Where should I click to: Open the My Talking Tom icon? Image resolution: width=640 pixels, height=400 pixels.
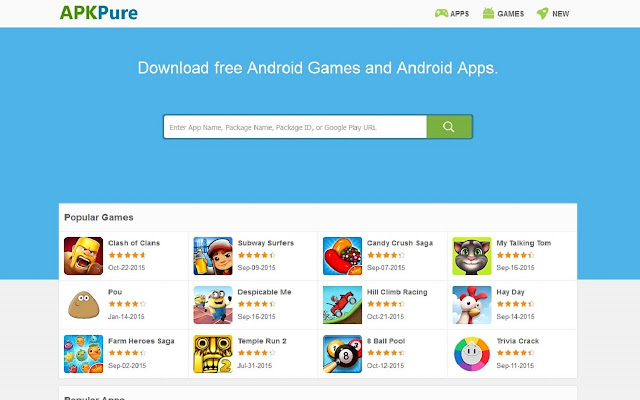(x=472, y=256)
